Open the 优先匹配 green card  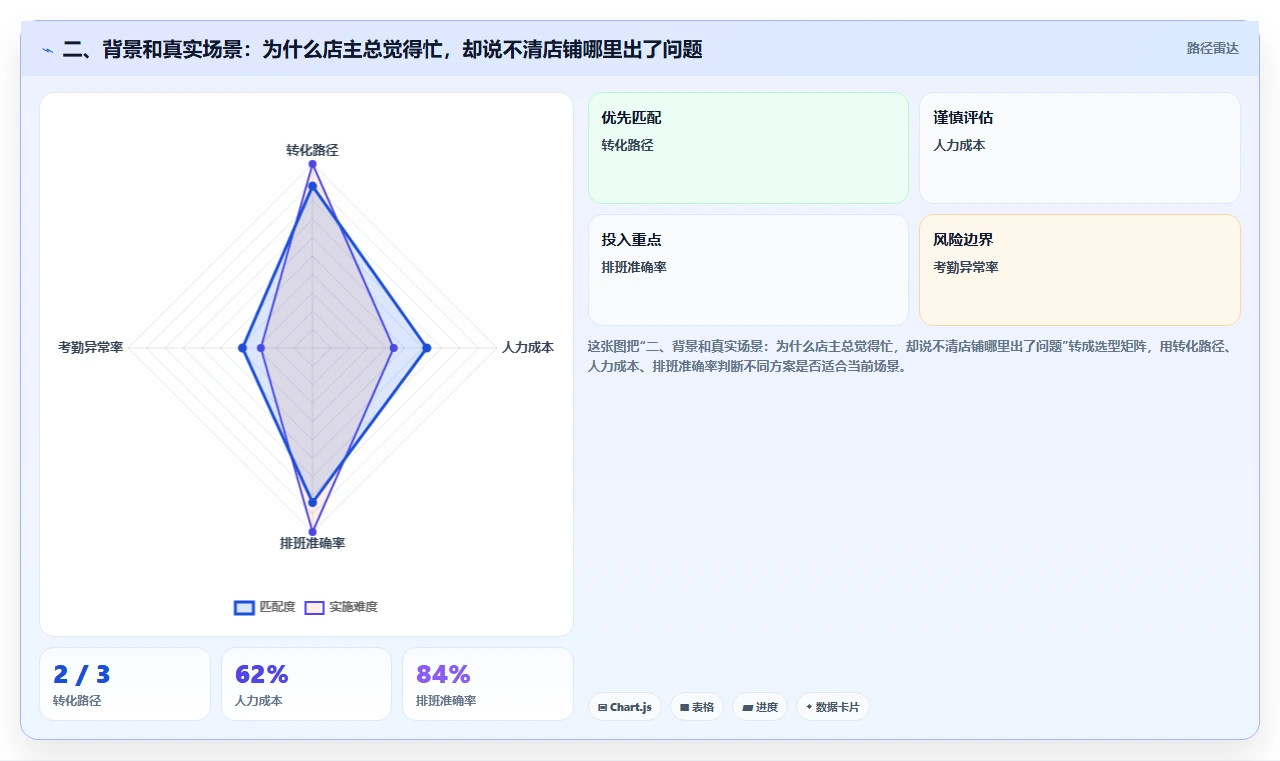click(x=748, y=148)
